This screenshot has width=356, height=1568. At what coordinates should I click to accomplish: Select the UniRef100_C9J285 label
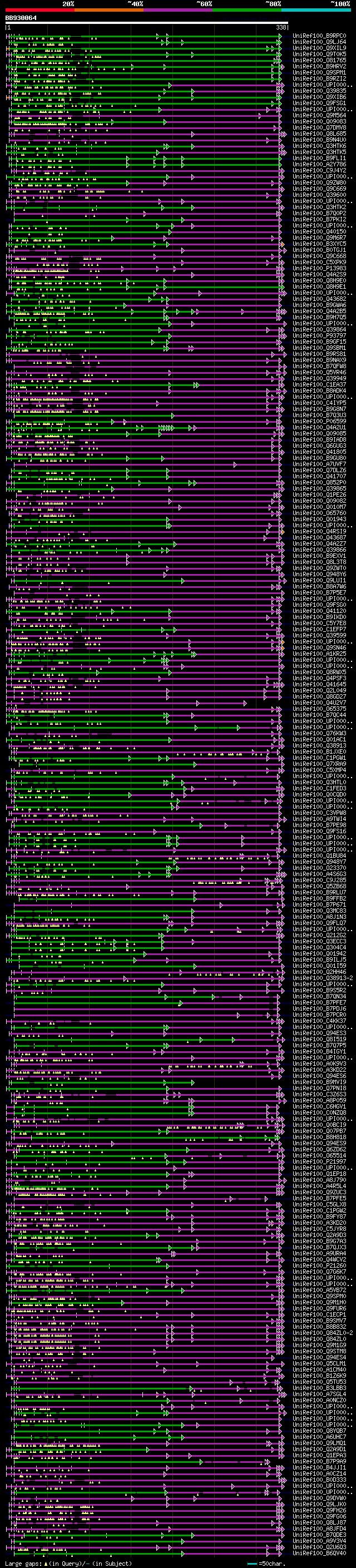pyautogui.click(x=319, y=879)
